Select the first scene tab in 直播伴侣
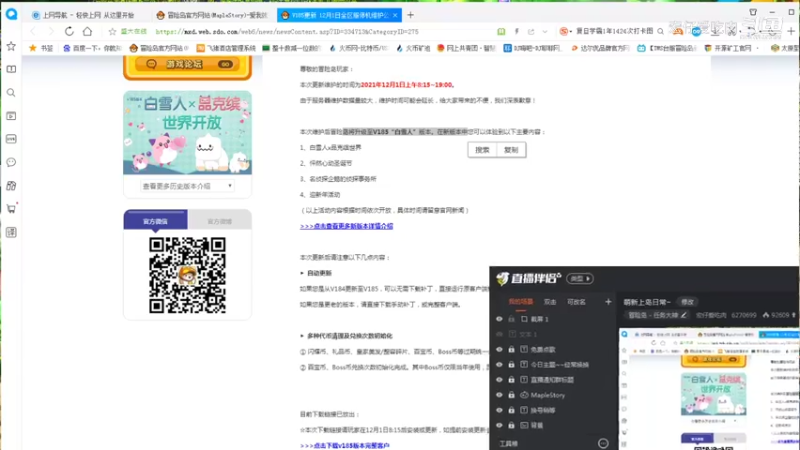 [x=520, y=302]
